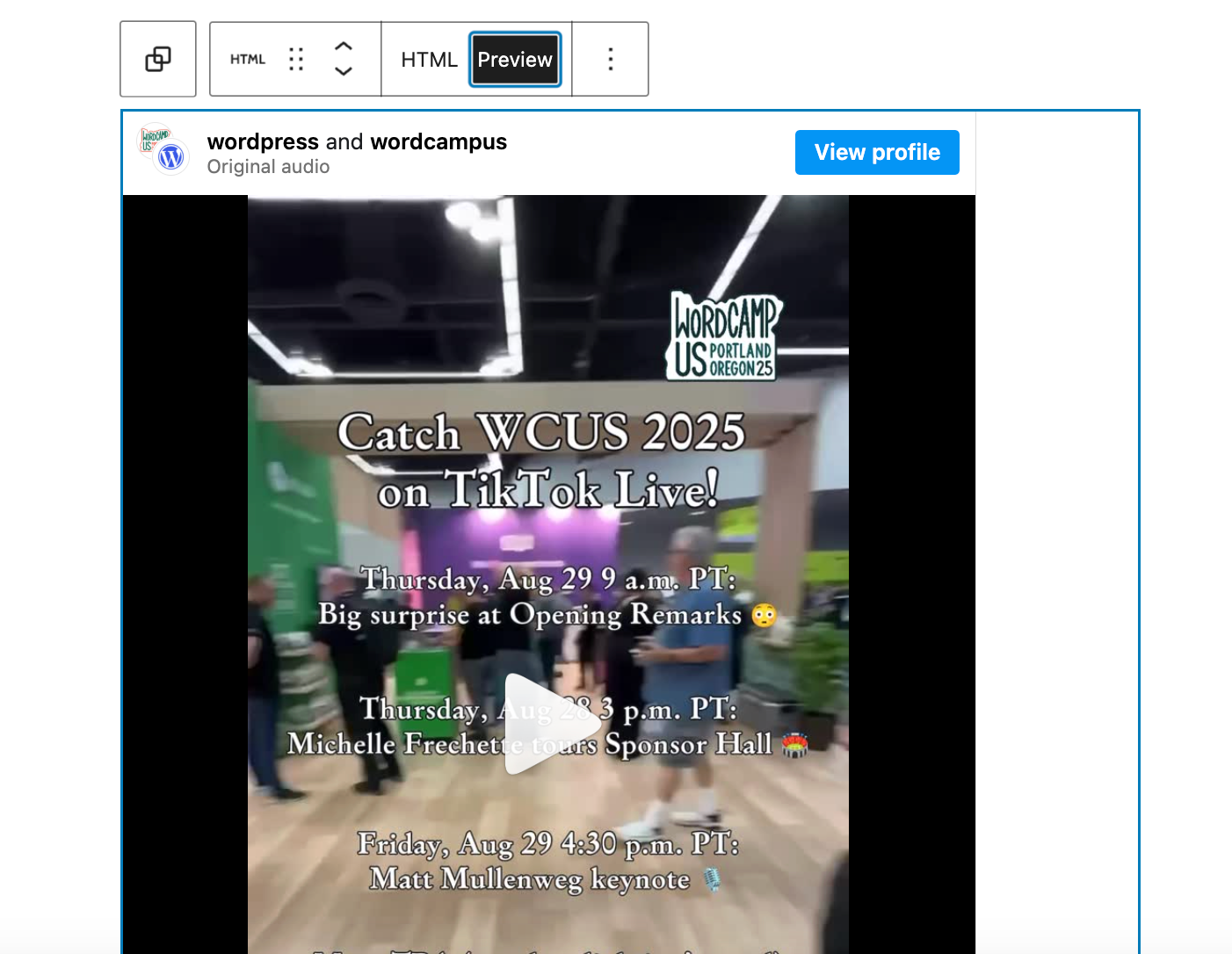Click the WordCamp US Portland logo sticker

pyautogui.click(x=723, y=337)
